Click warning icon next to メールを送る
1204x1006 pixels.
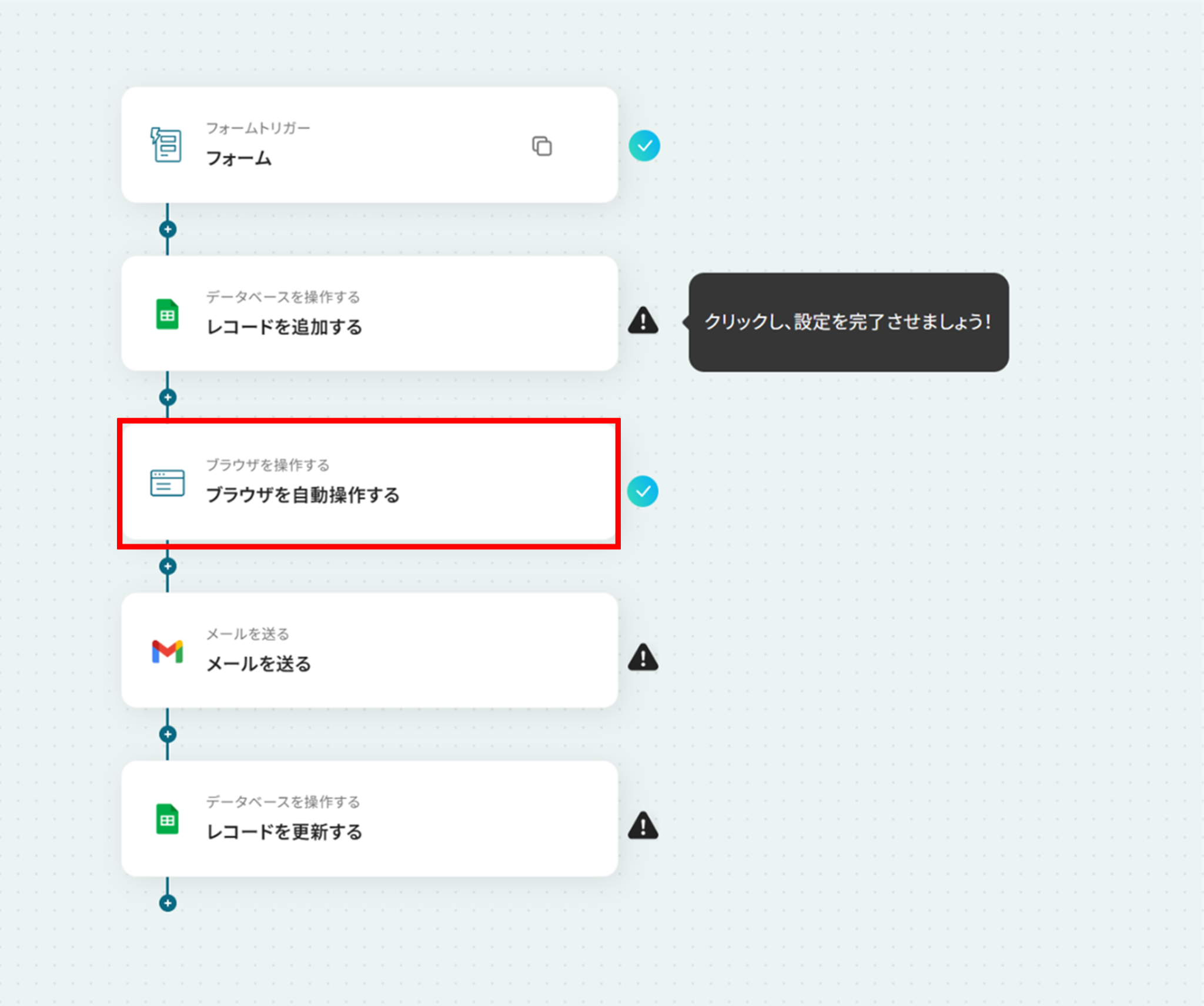[x=643, y=657]
